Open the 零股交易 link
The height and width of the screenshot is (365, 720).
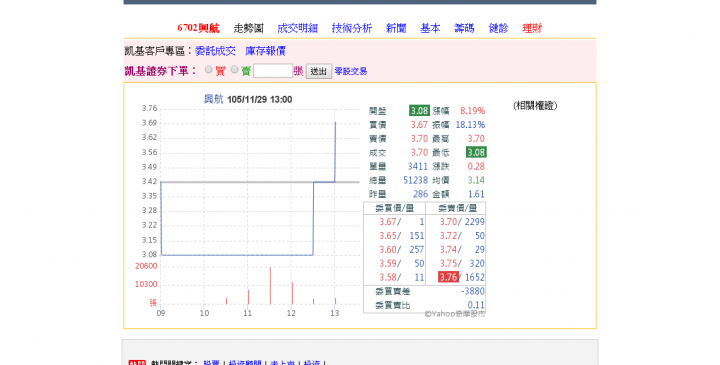[351, 71]
